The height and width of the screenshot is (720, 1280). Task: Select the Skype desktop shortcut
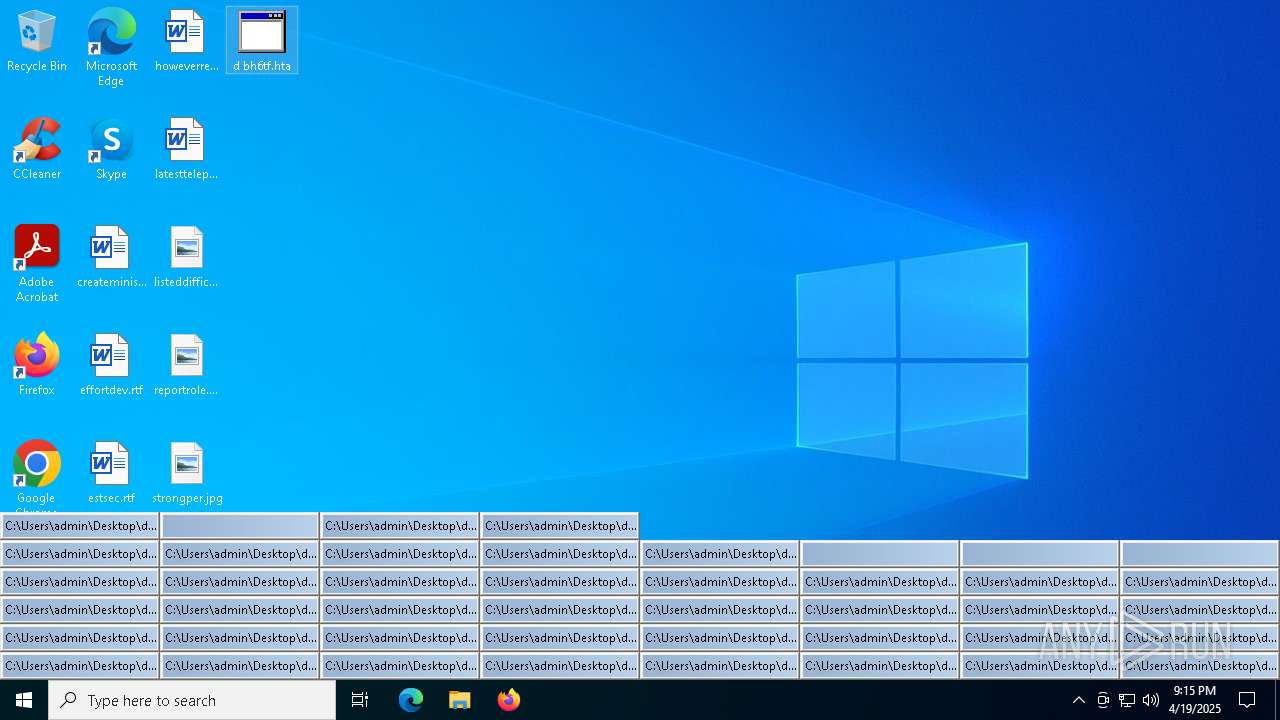[x=111, y=149]
